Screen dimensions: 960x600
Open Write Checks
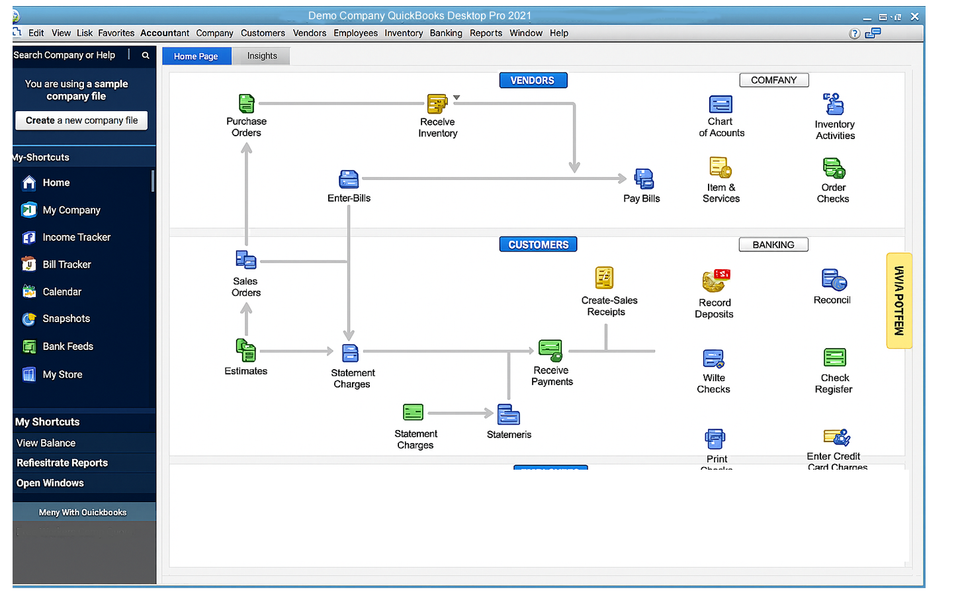[713, 357]
